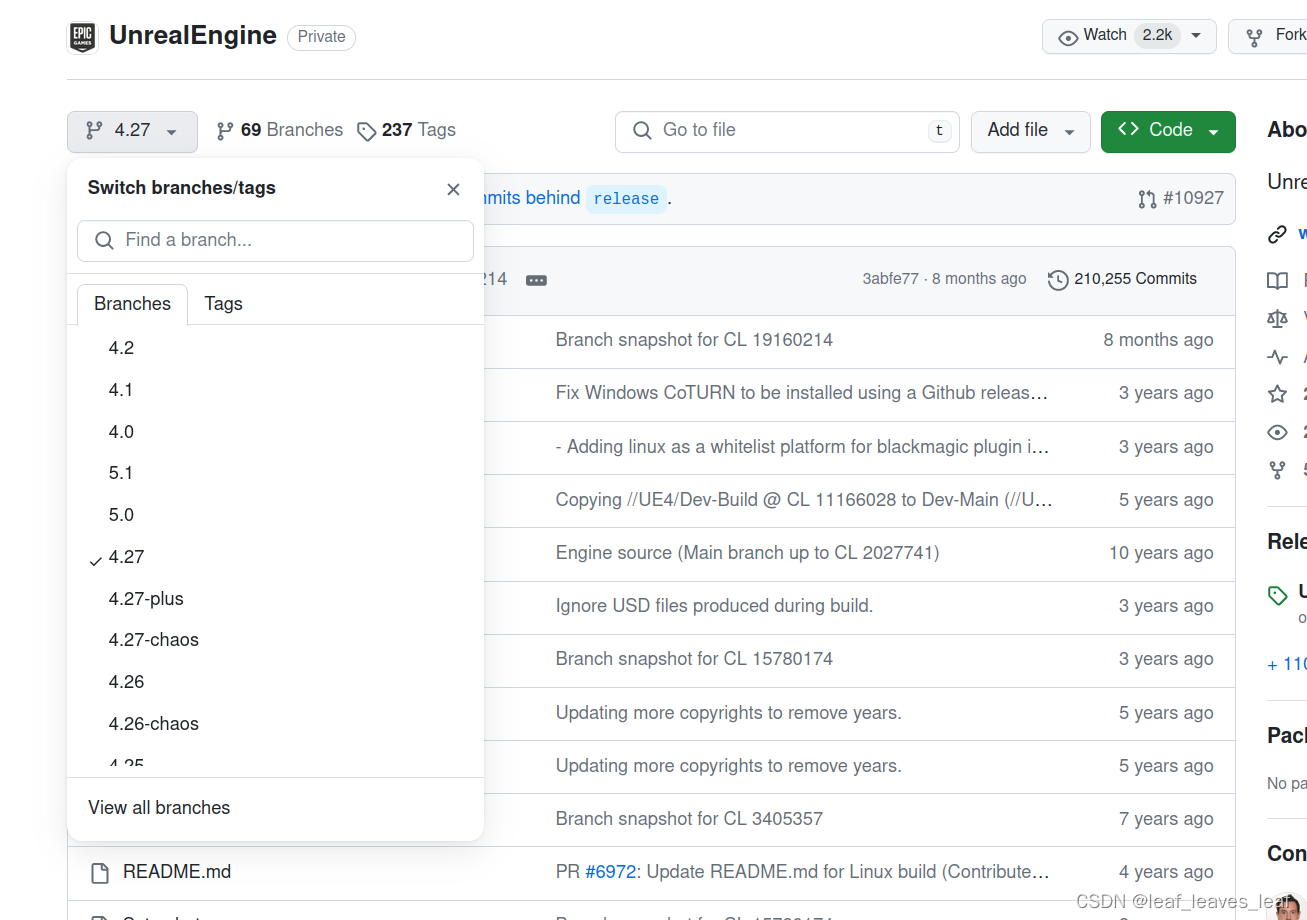
Task: Click the Activity pulse icon in sidebar
Action: point(1277,357)
